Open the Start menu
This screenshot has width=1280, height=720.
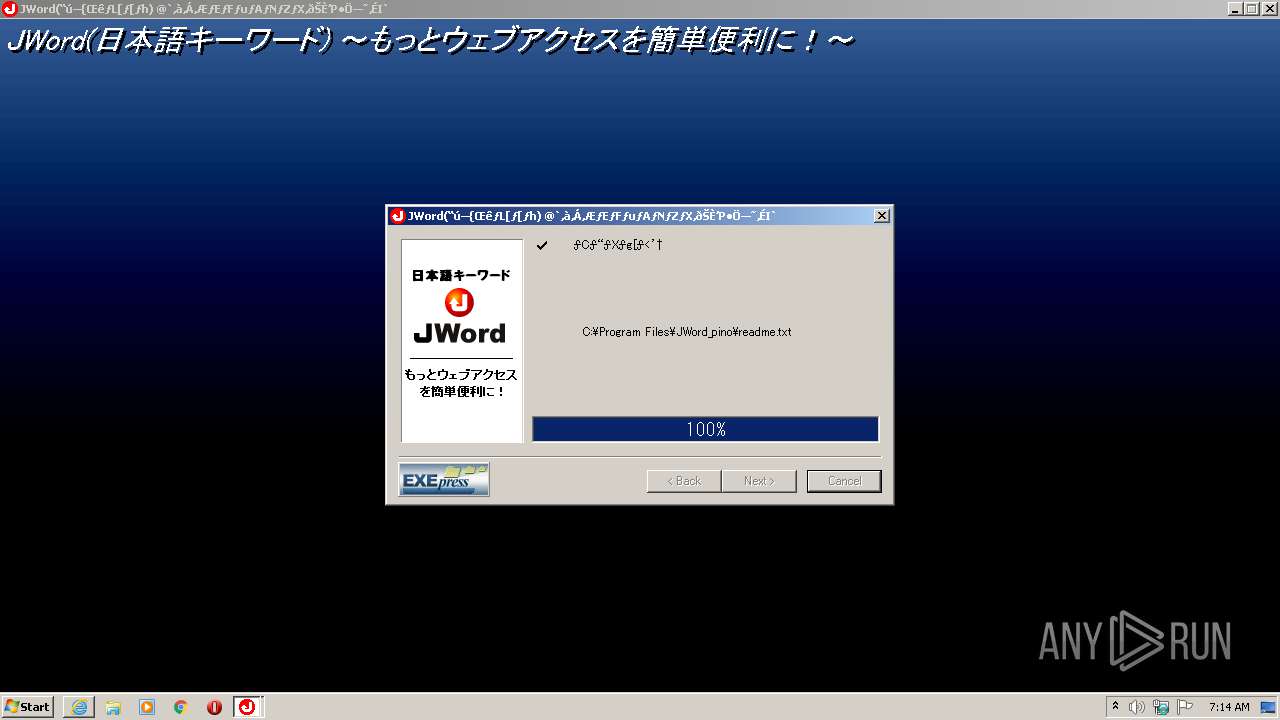click(28, 707)
